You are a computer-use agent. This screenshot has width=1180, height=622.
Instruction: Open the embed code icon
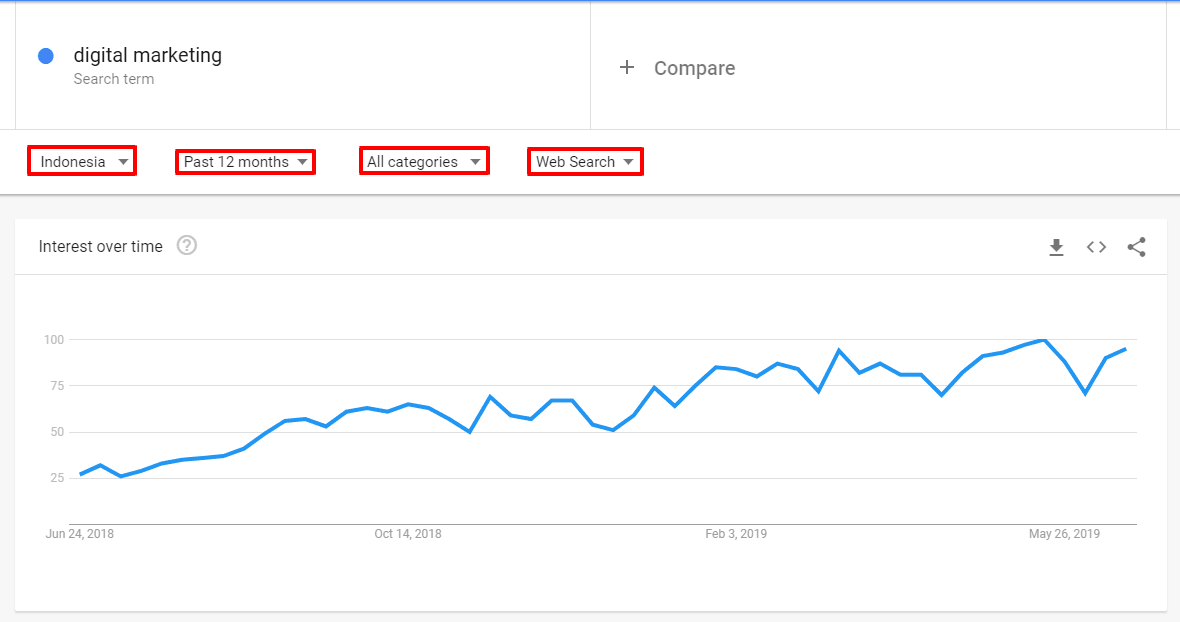coord(1097,247)
